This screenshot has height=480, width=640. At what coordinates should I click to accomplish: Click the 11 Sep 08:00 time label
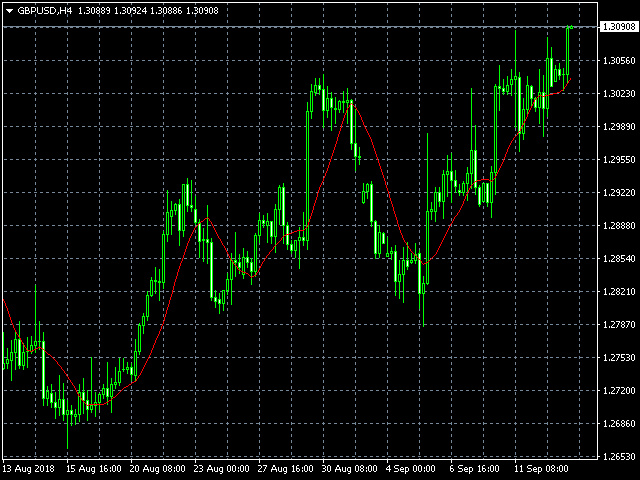(542, 469)
